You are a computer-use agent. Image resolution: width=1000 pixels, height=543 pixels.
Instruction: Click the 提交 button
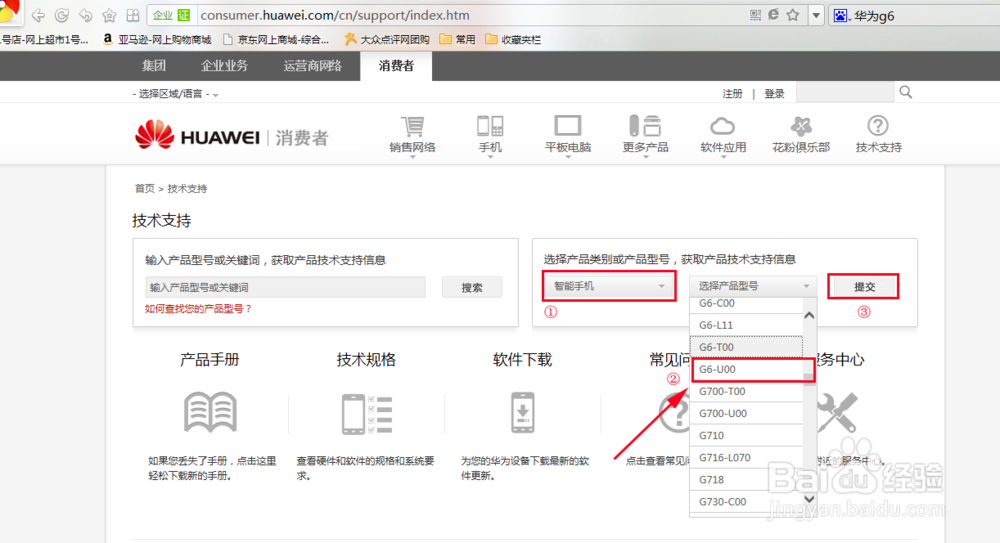click(x=864, y=286)
